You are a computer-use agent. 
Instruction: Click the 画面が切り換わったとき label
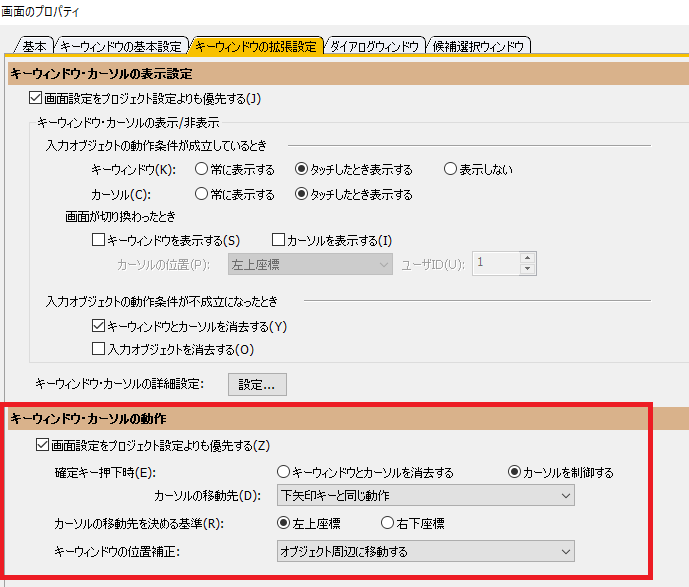120,216
